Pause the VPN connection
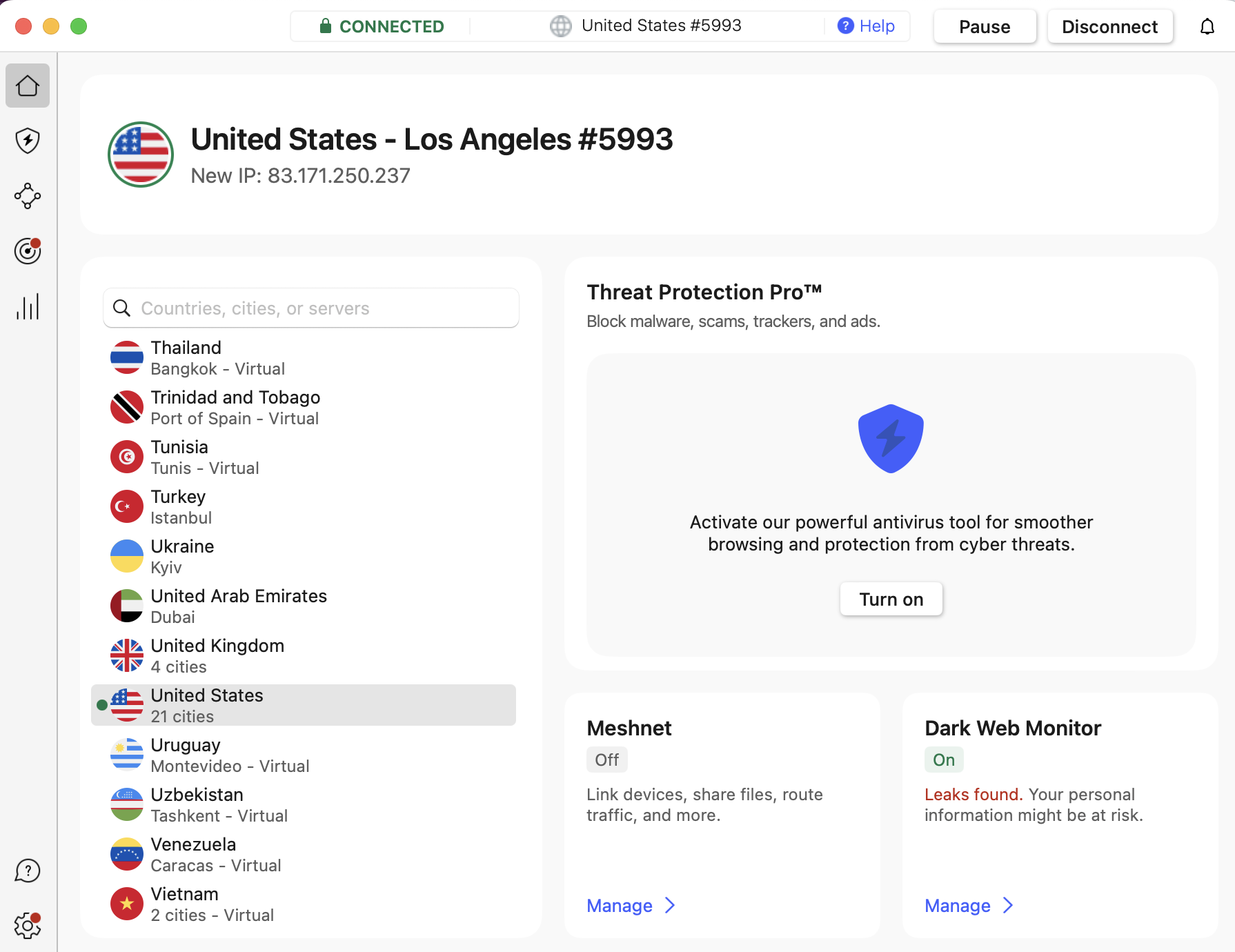The width and height of the screenshot is (1235, 952). (x=985, y=26)
